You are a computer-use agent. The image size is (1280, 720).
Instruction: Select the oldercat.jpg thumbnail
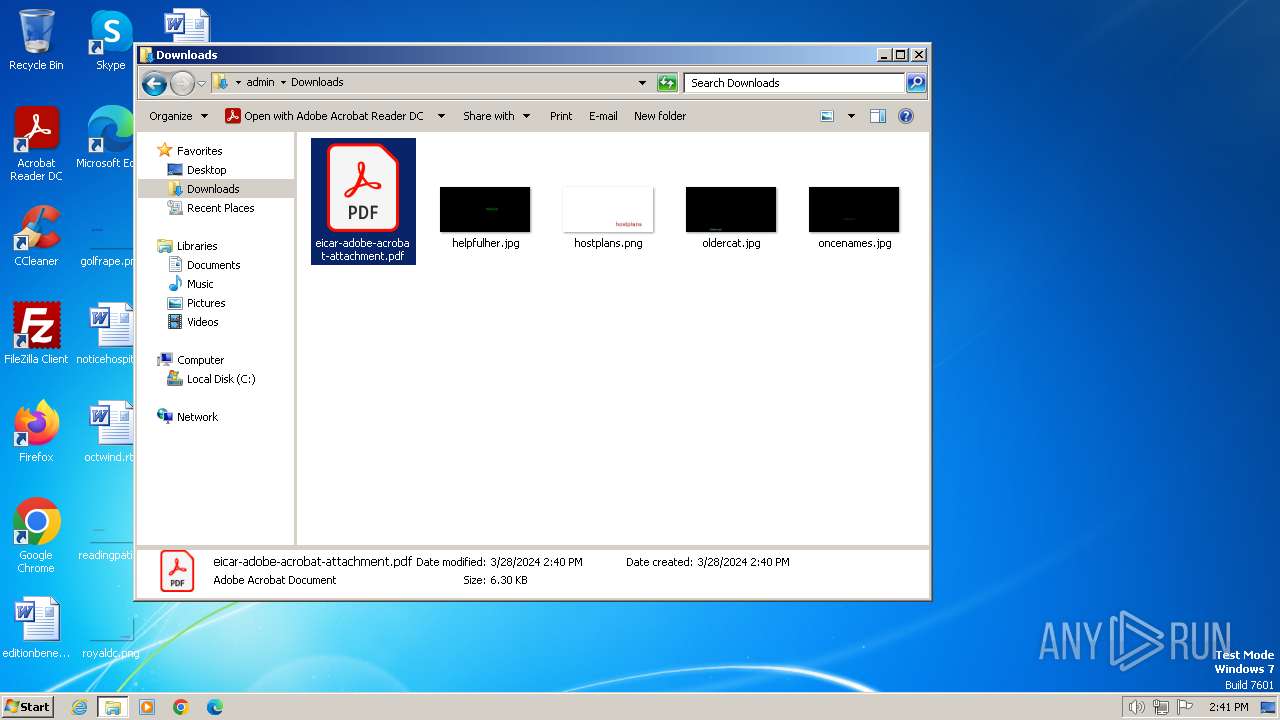tap(731, 209)
